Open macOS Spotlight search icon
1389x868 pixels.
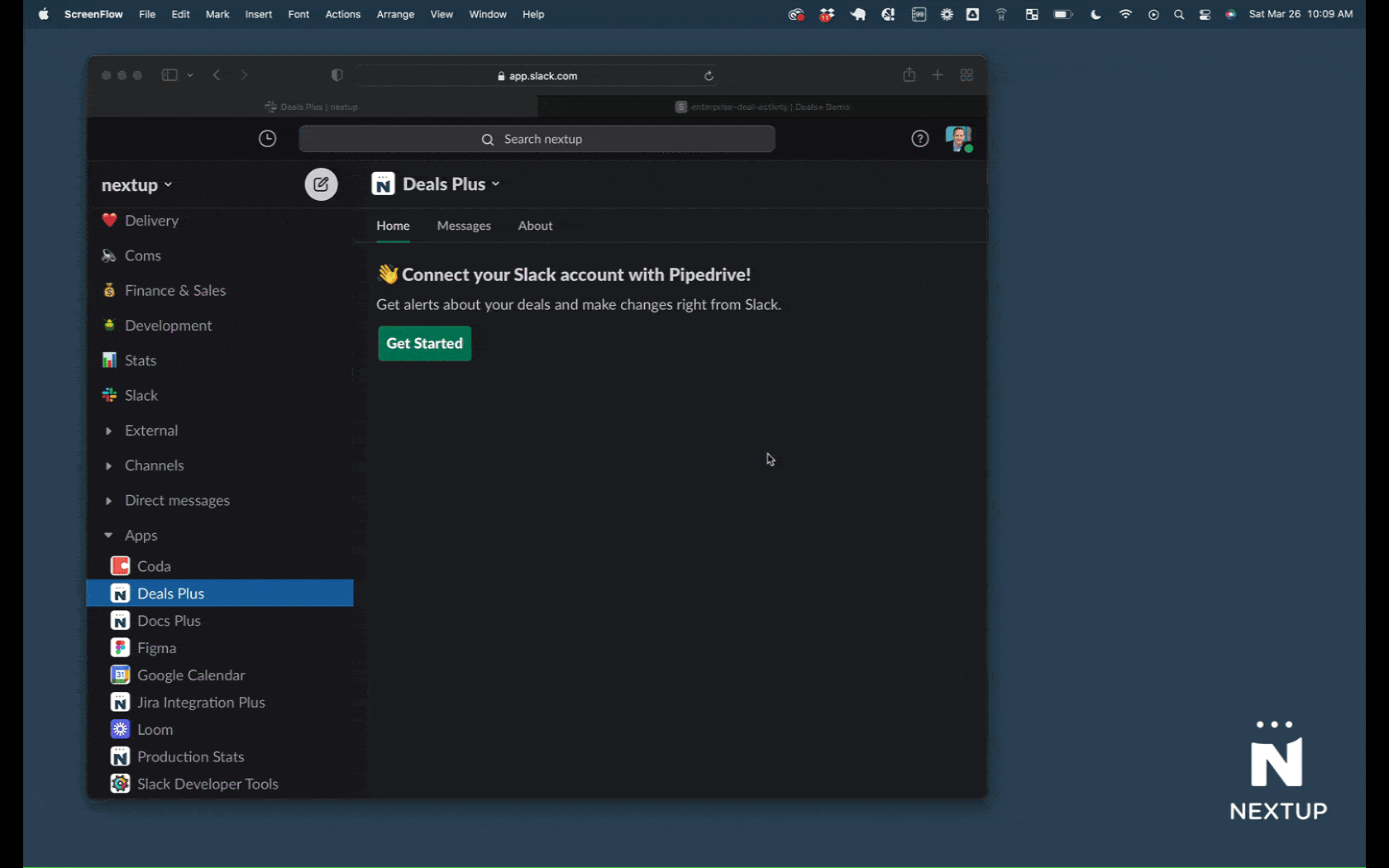1179,14
